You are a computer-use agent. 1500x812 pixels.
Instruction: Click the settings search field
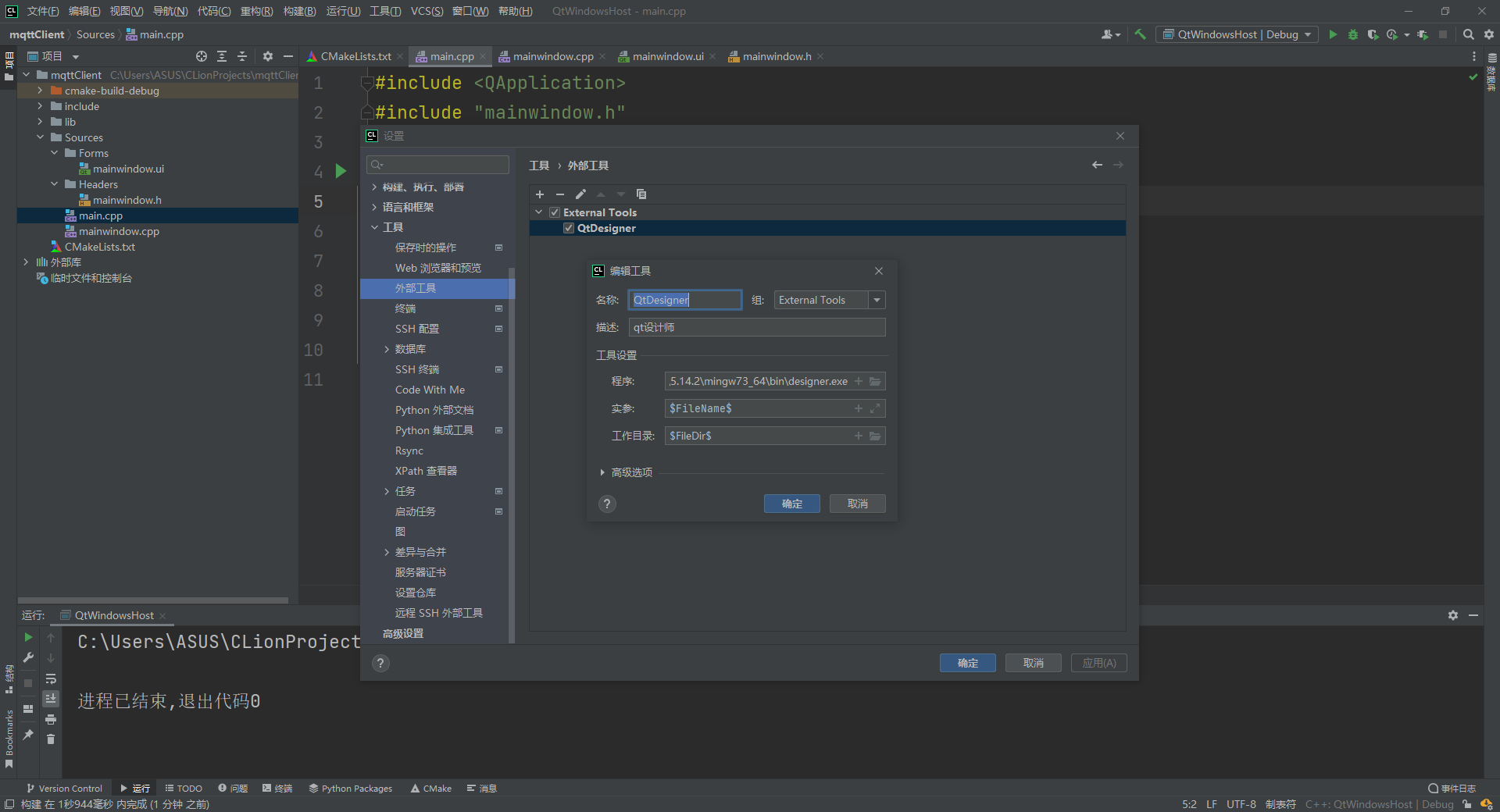[x=437, y=165]
